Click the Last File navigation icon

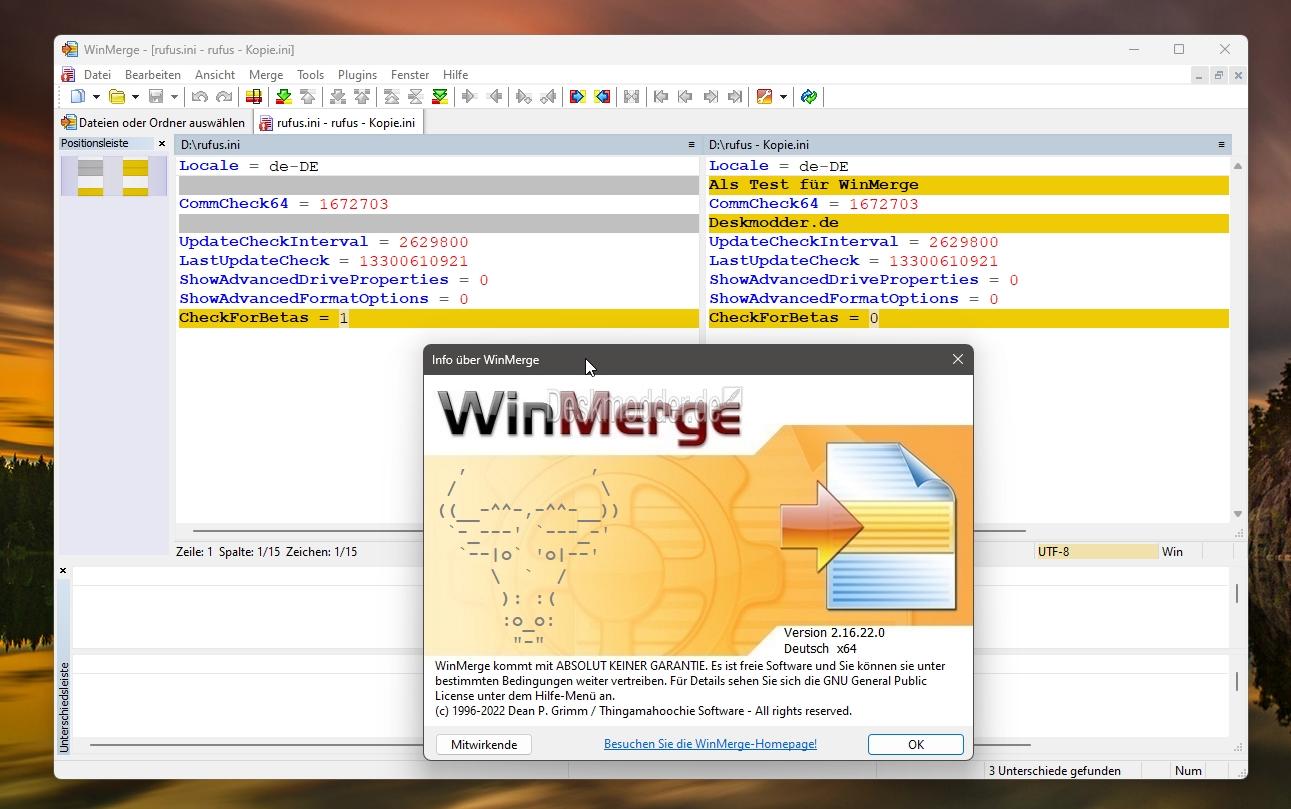pyautogui.click(x=735, y=97)
